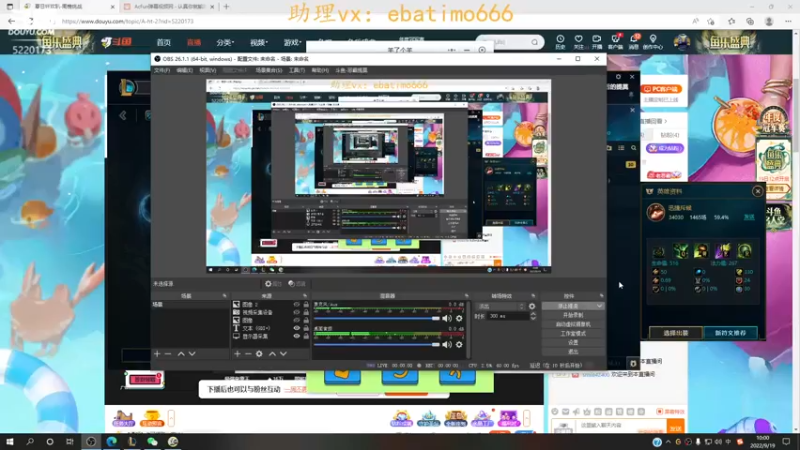
Task: Open the transition type dropdown
Action: 501,306
